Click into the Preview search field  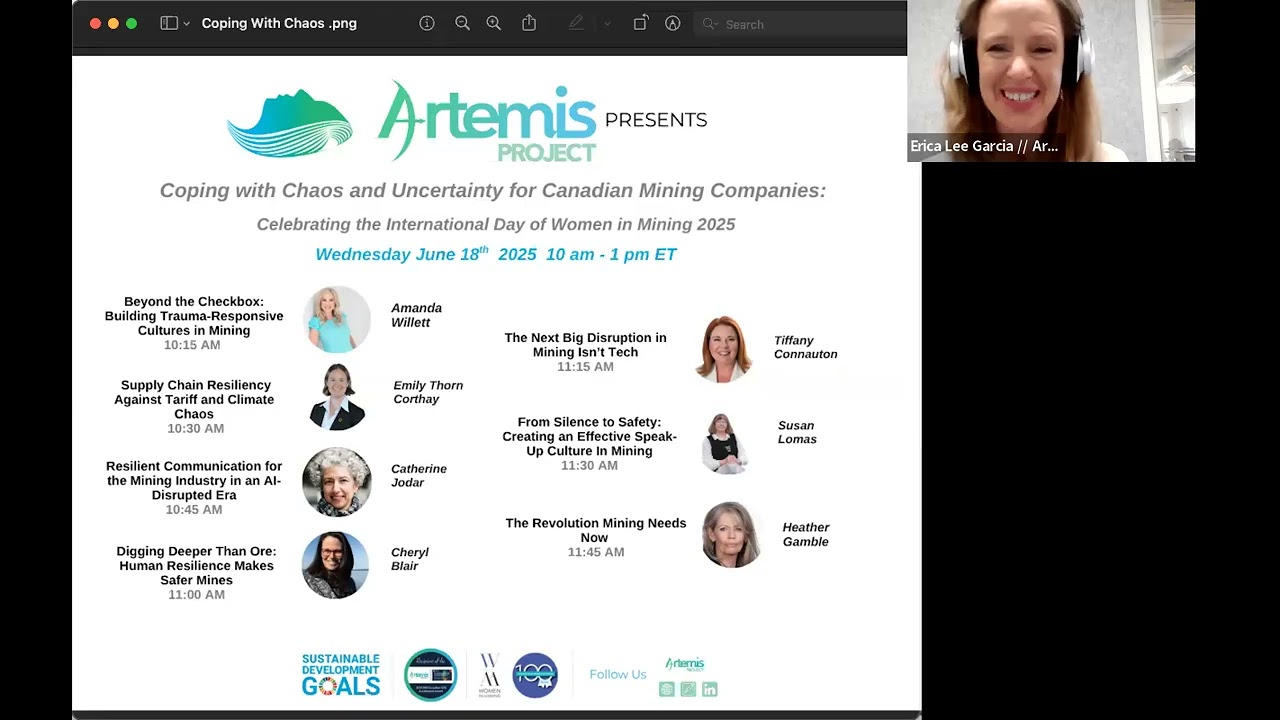[800, 24]
